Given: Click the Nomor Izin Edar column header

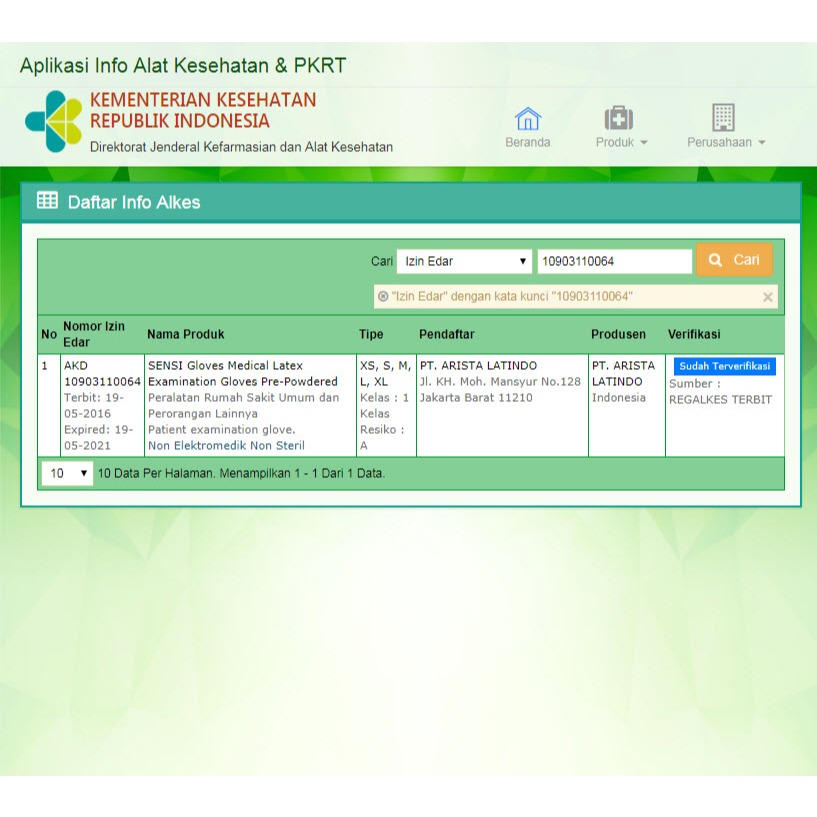Looking at the screenshot, I should pyautogui.click(x=94, y=334).
